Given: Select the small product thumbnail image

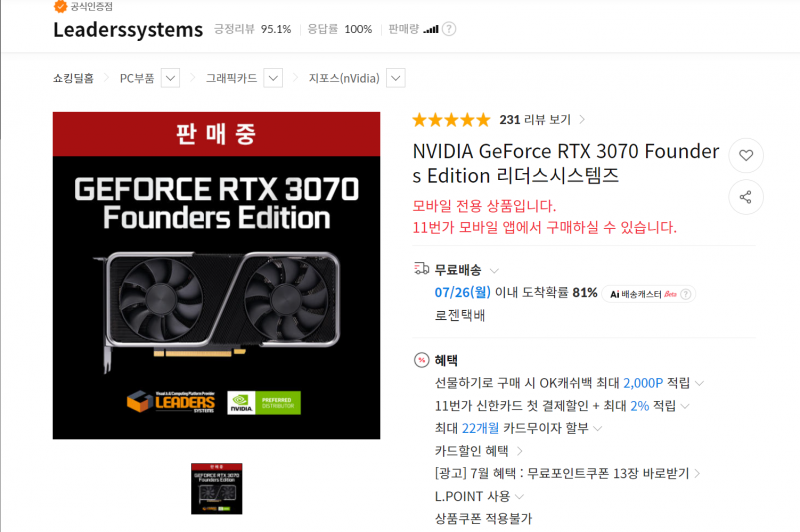Looking at the screenshot, I should click(217, 489).
